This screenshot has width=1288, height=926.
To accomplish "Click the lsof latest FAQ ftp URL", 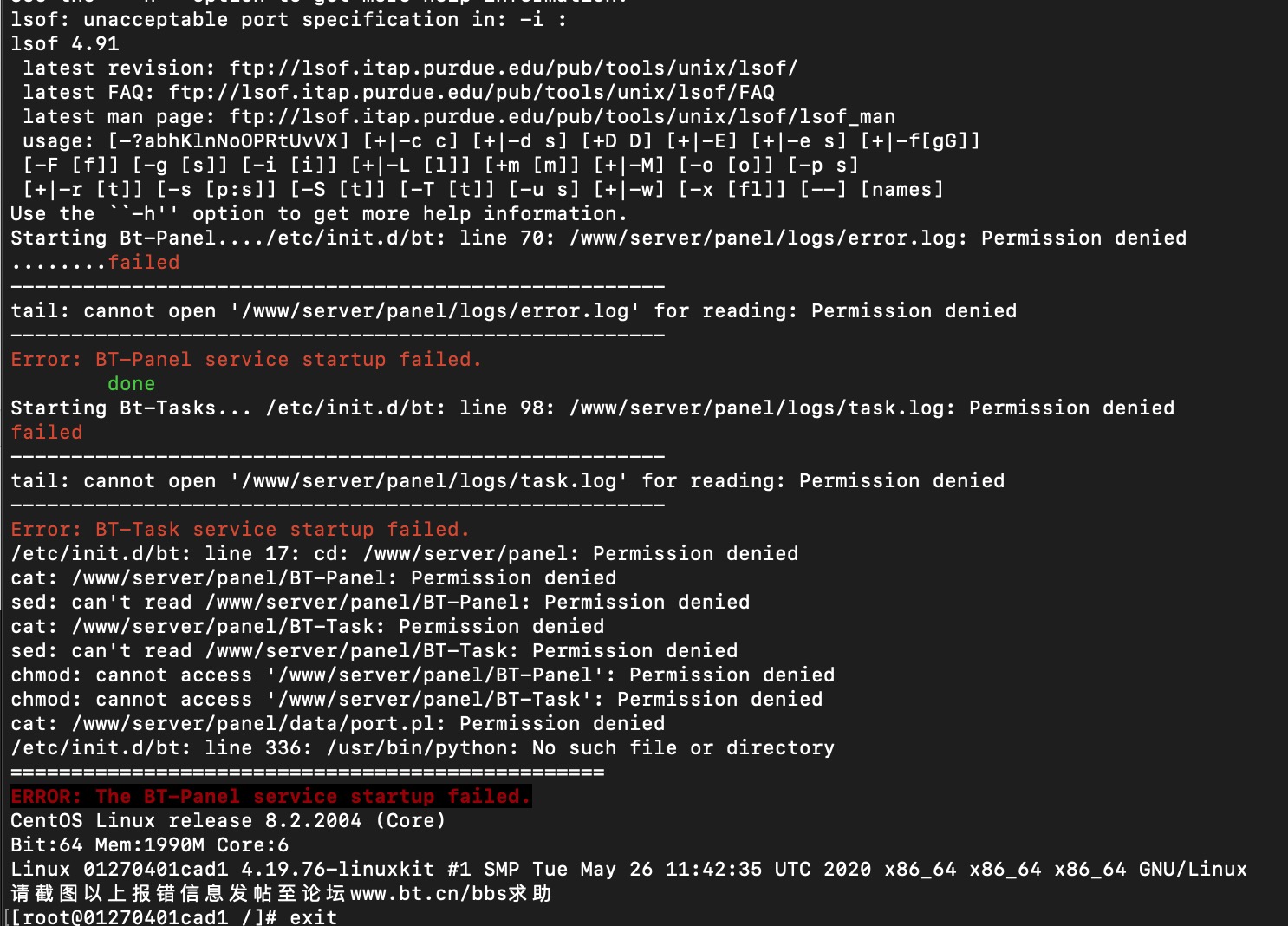I will pyautogui.click(x=472, y=92).
